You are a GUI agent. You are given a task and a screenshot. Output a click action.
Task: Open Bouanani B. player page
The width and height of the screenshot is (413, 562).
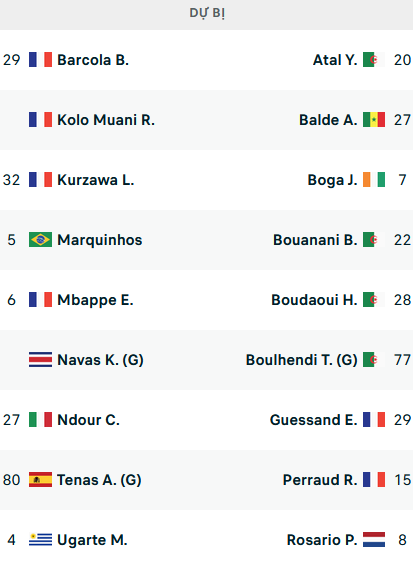pos(315,240)
